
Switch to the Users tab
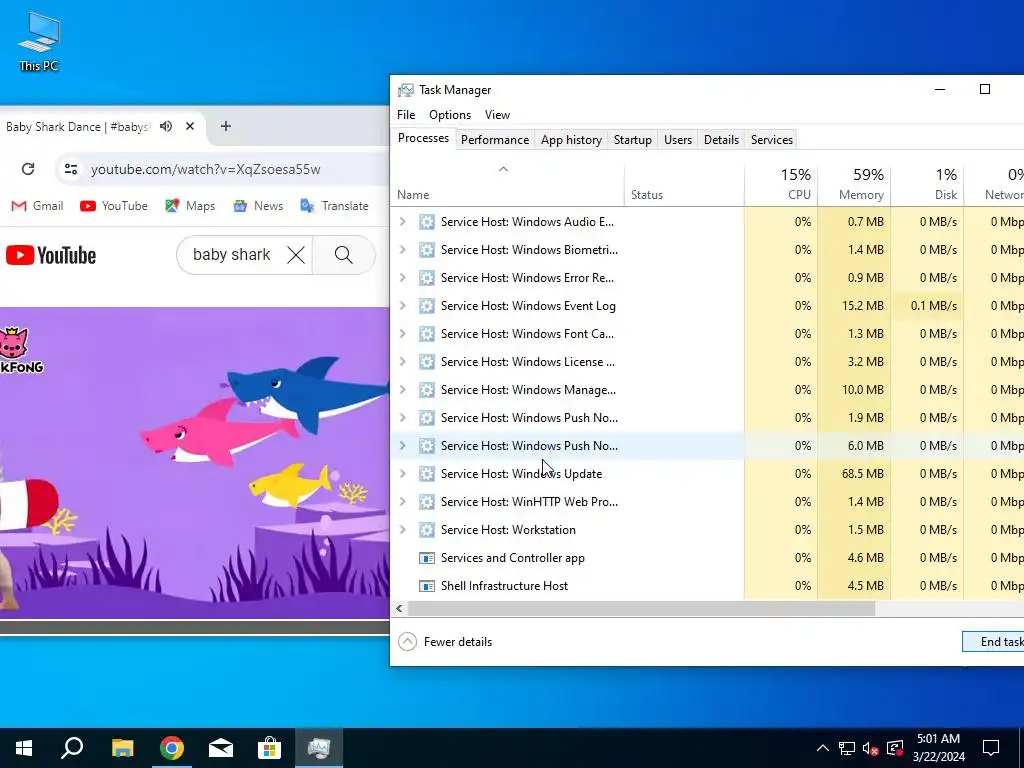678,140
